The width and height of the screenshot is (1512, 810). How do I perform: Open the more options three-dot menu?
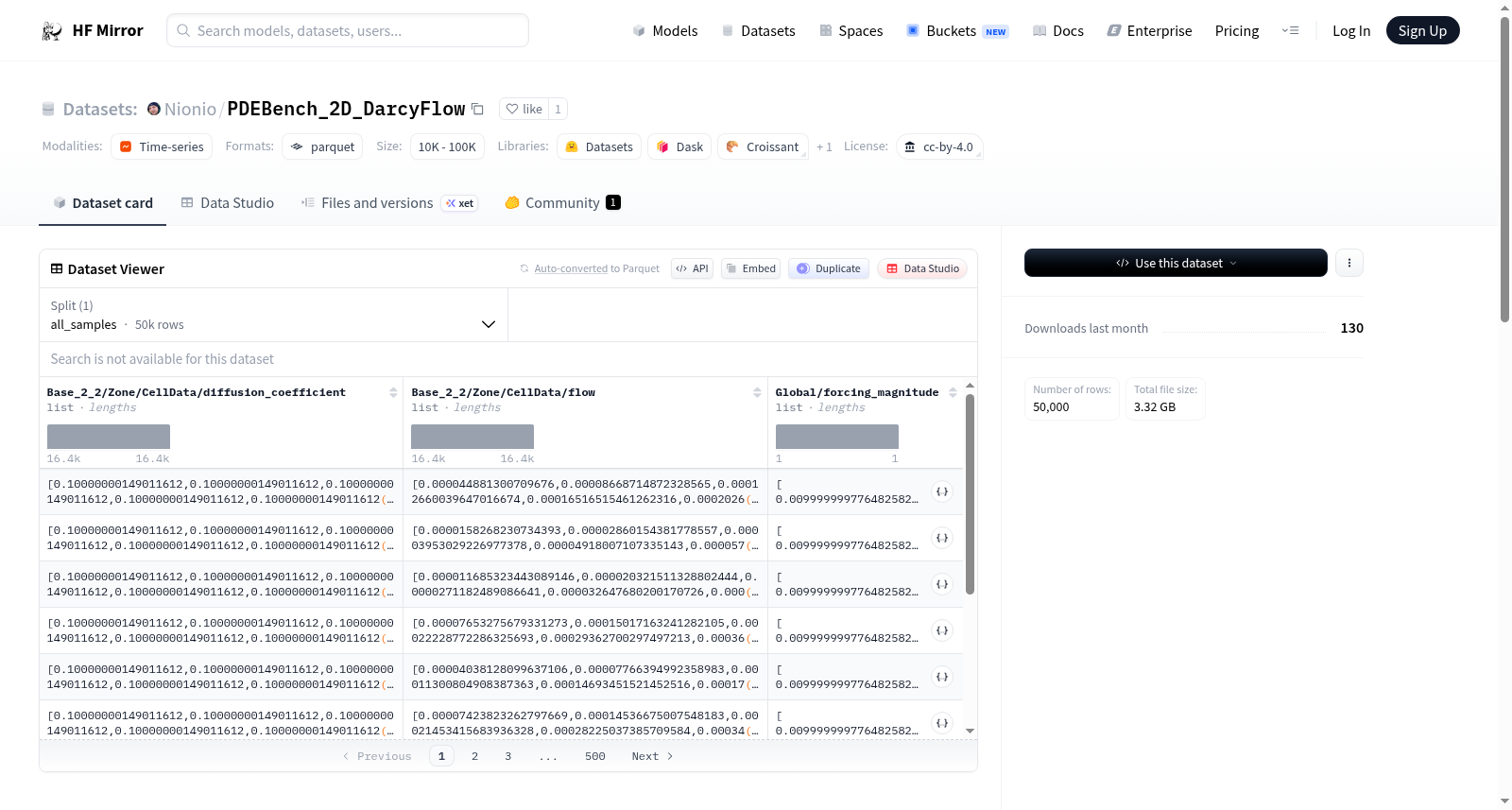pyautogui.click(x=1349, y=263)
